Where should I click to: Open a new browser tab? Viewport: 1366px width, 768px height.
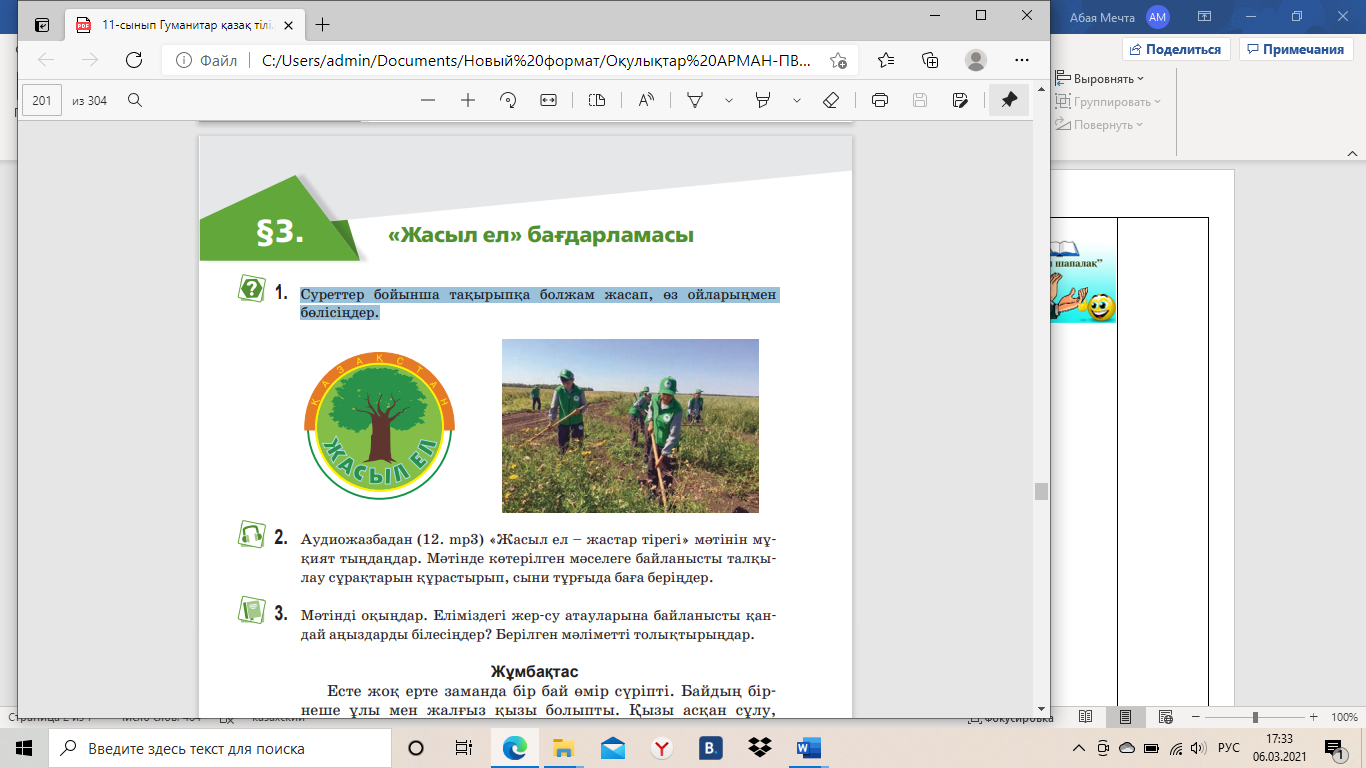tap(322, 25)
